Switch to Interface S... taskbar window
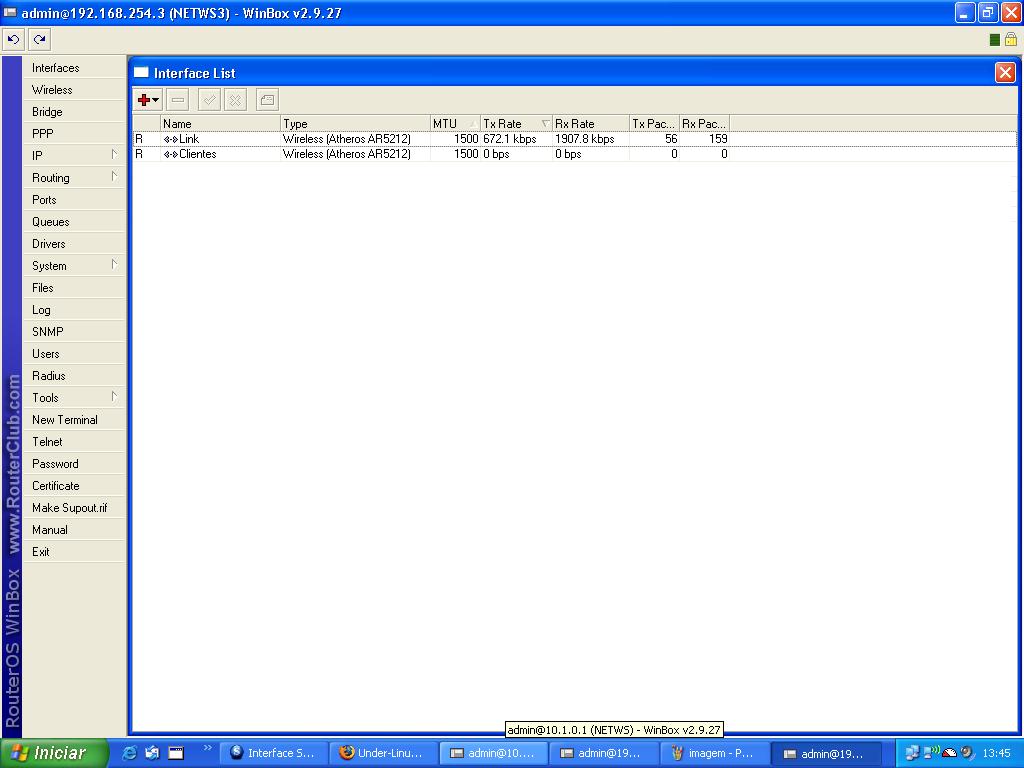Image resolution: width=1024 pixels, height=768 pixels. tap(272, 753)
